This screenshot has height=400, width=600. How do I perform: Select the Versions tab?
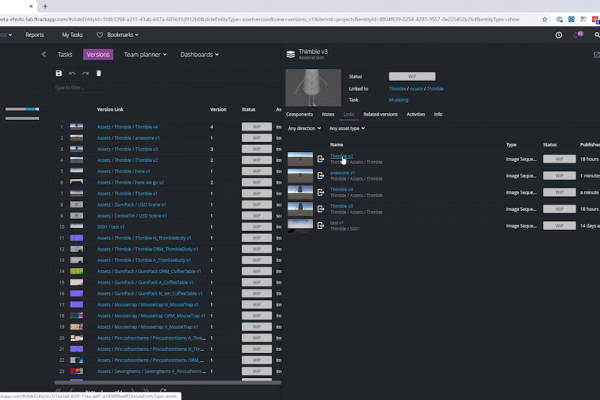tap(98, 54)
